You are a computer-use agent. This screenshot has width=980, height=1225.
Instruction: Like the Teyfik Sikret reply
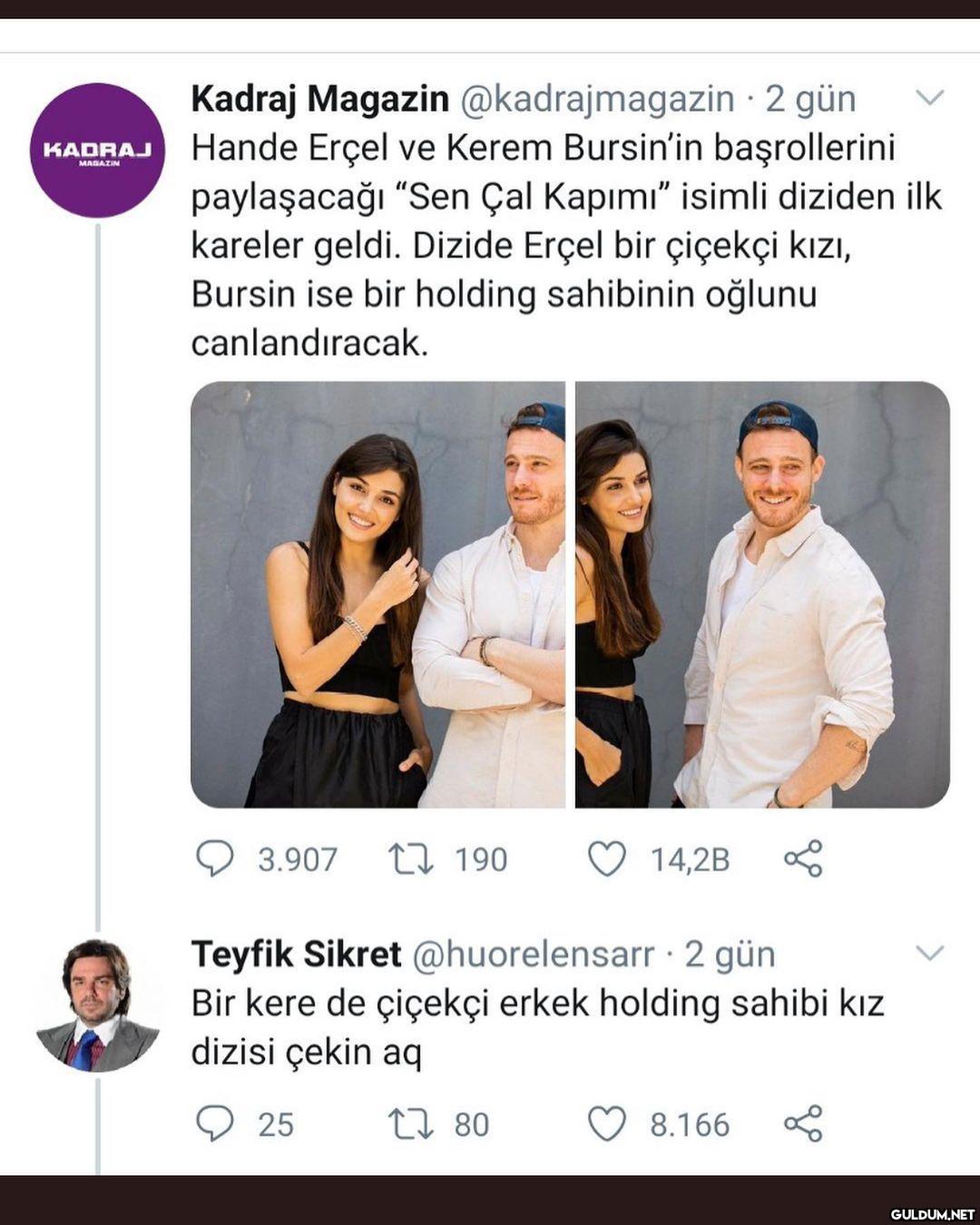(607, 1123)
